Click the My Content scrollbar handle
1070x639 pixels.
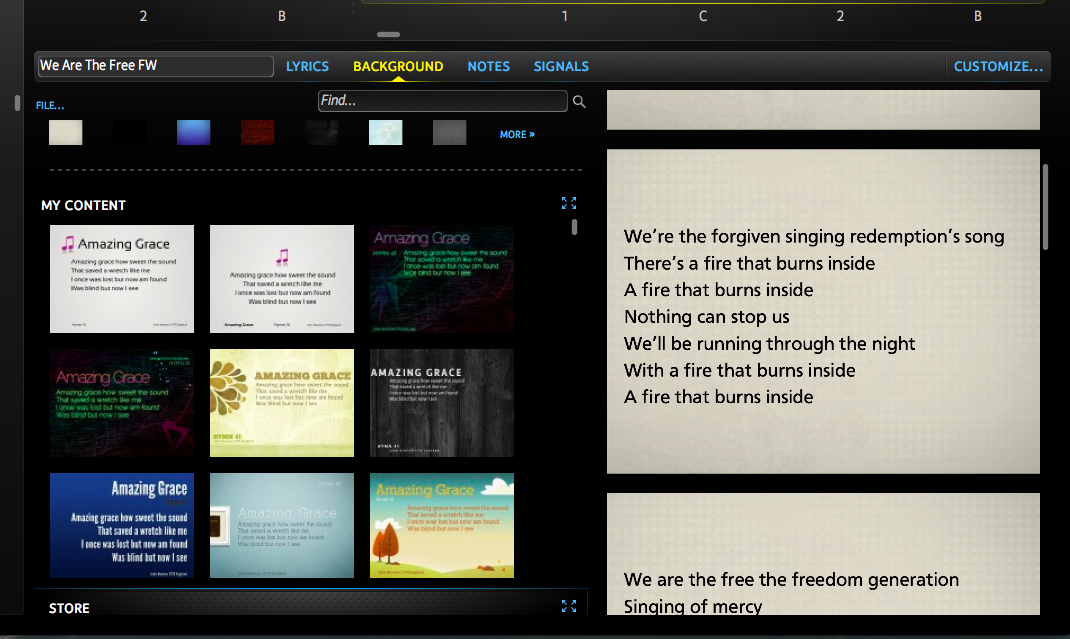[x=575, y=227]
